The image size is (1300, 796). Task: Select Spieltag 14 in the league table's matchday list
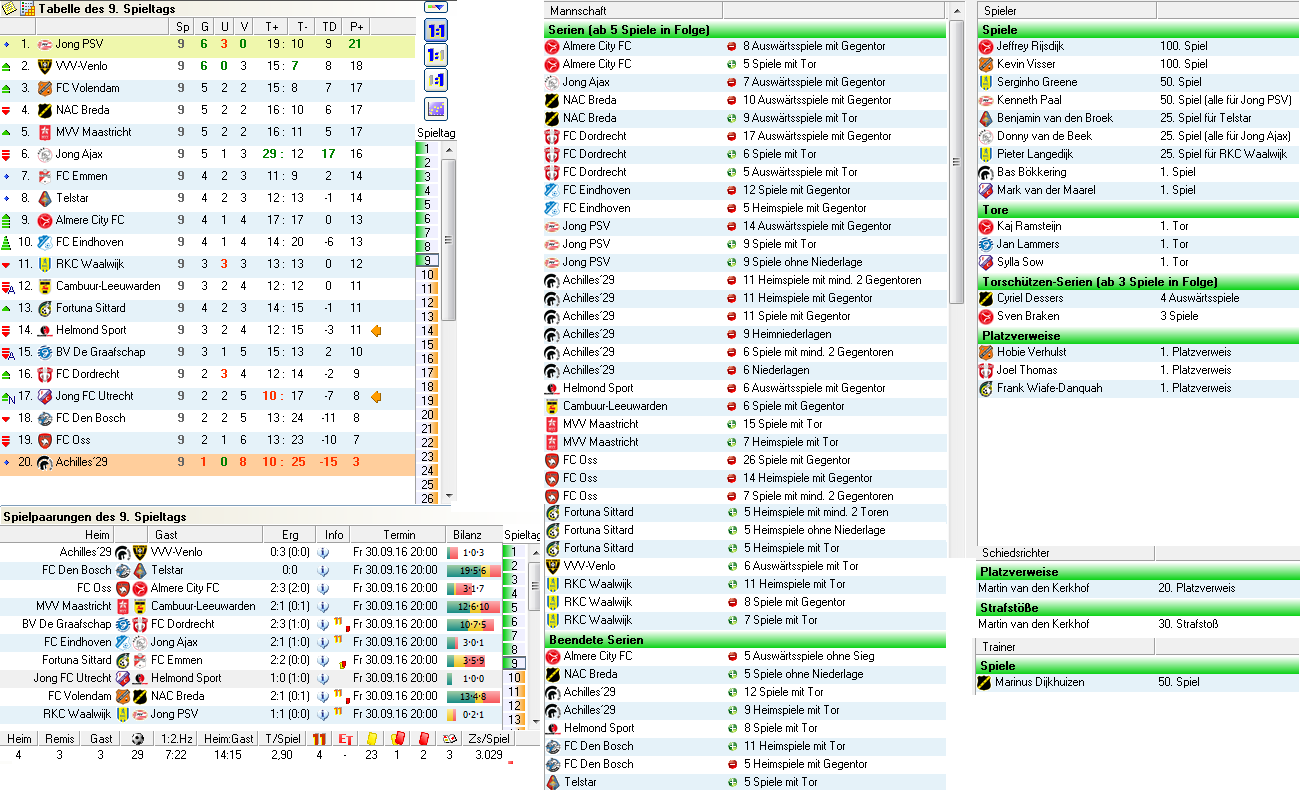point(429,331)
